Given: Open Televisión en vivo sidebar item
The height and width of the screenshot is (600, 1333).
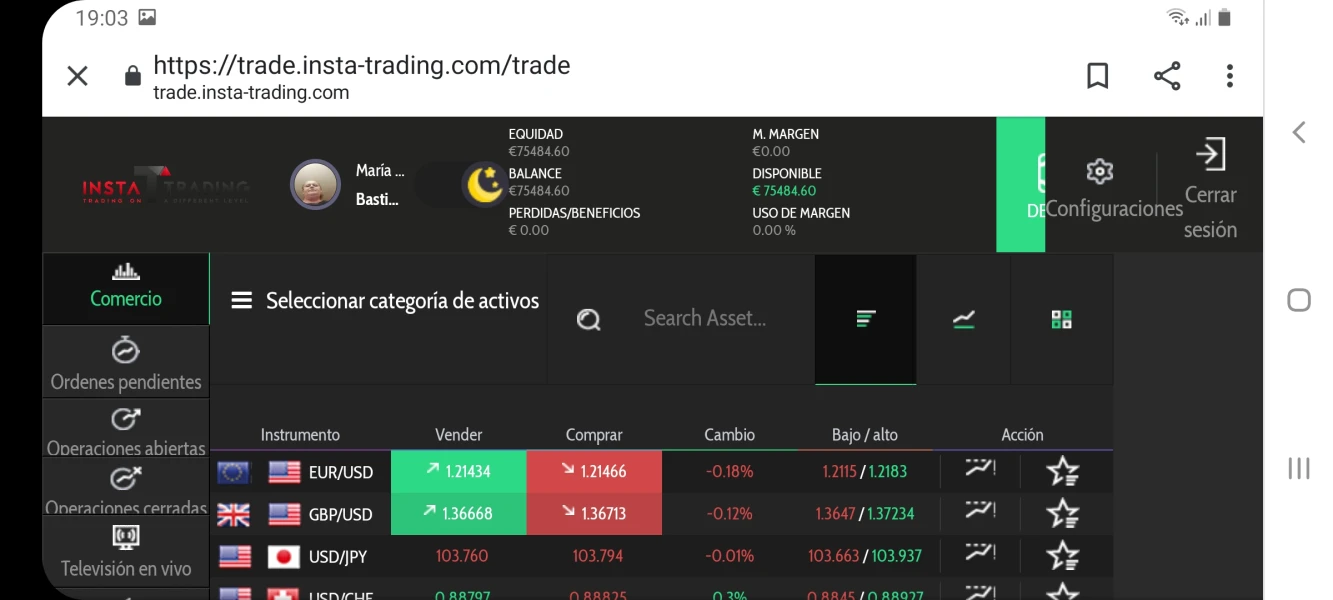Looking at the screenshot, I should tap(126, 553).
